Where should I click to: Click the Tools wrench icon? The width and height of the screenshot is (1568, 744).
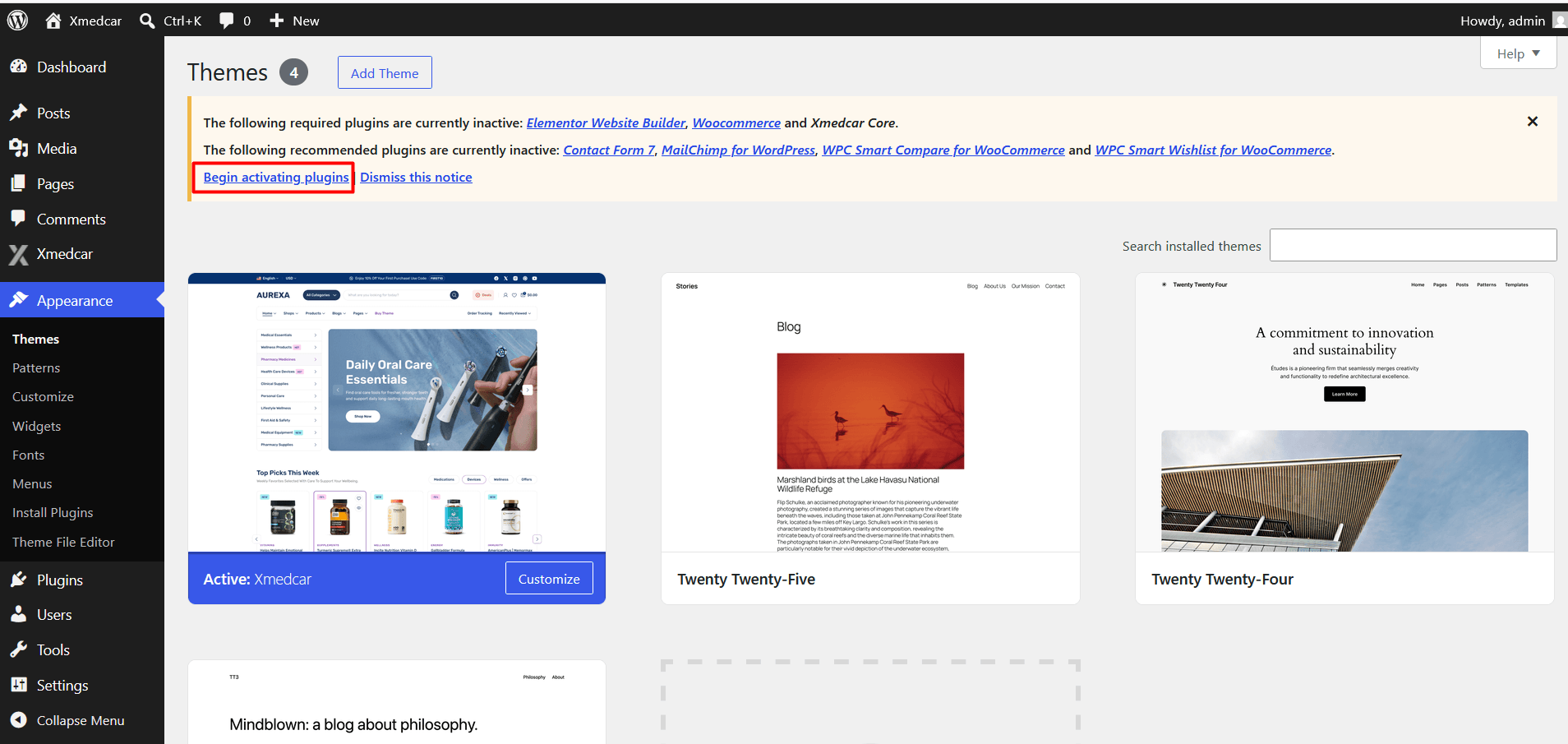coord(19,649)
